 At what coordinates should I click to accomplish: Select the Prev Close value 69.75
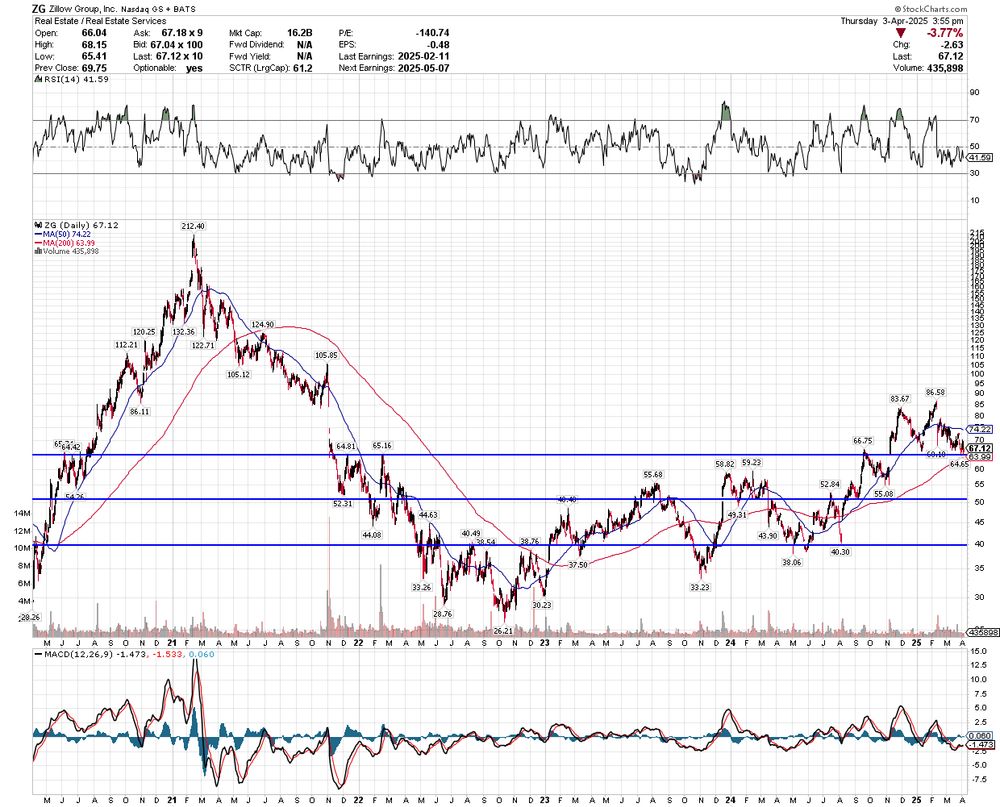(94, 68)
